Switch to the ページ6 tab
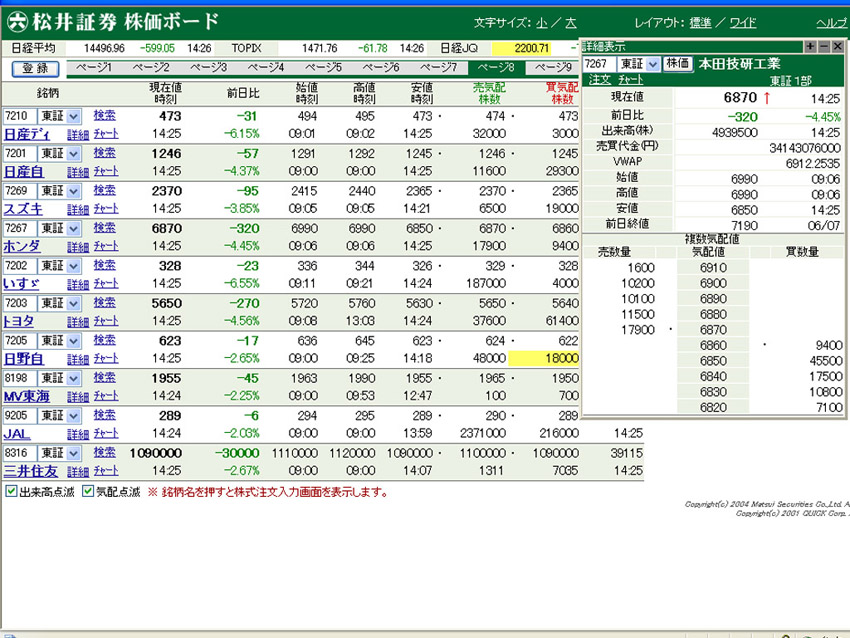 pyautogui.click(x=381, y=68)
